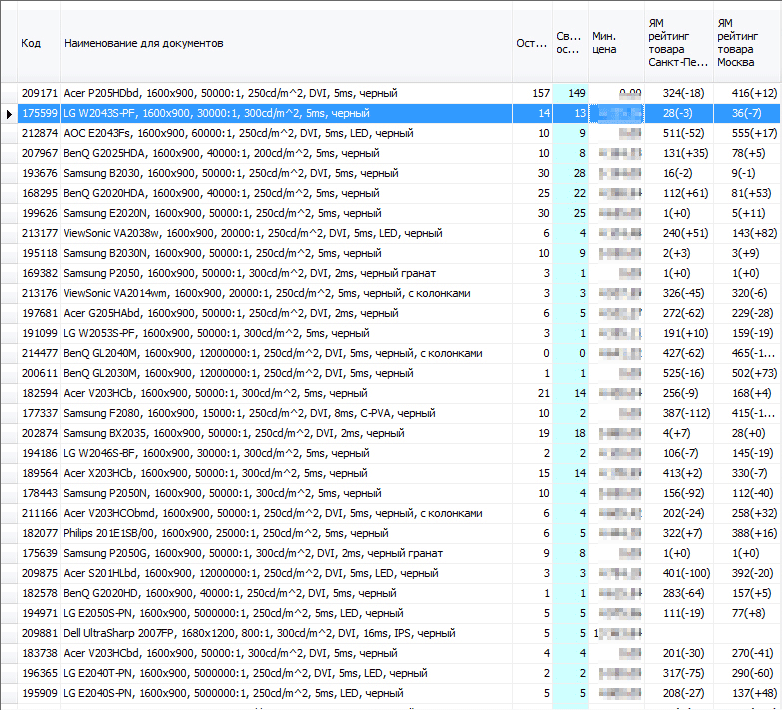Select Saint Petersburg rating 324(-18)
Viewport: 782px width, 710px height.
(679, 93)
